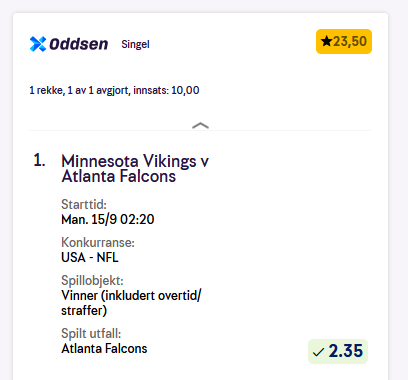Click the star icon in yellow badge
The image size is (408, 380).
pos(326,42)
